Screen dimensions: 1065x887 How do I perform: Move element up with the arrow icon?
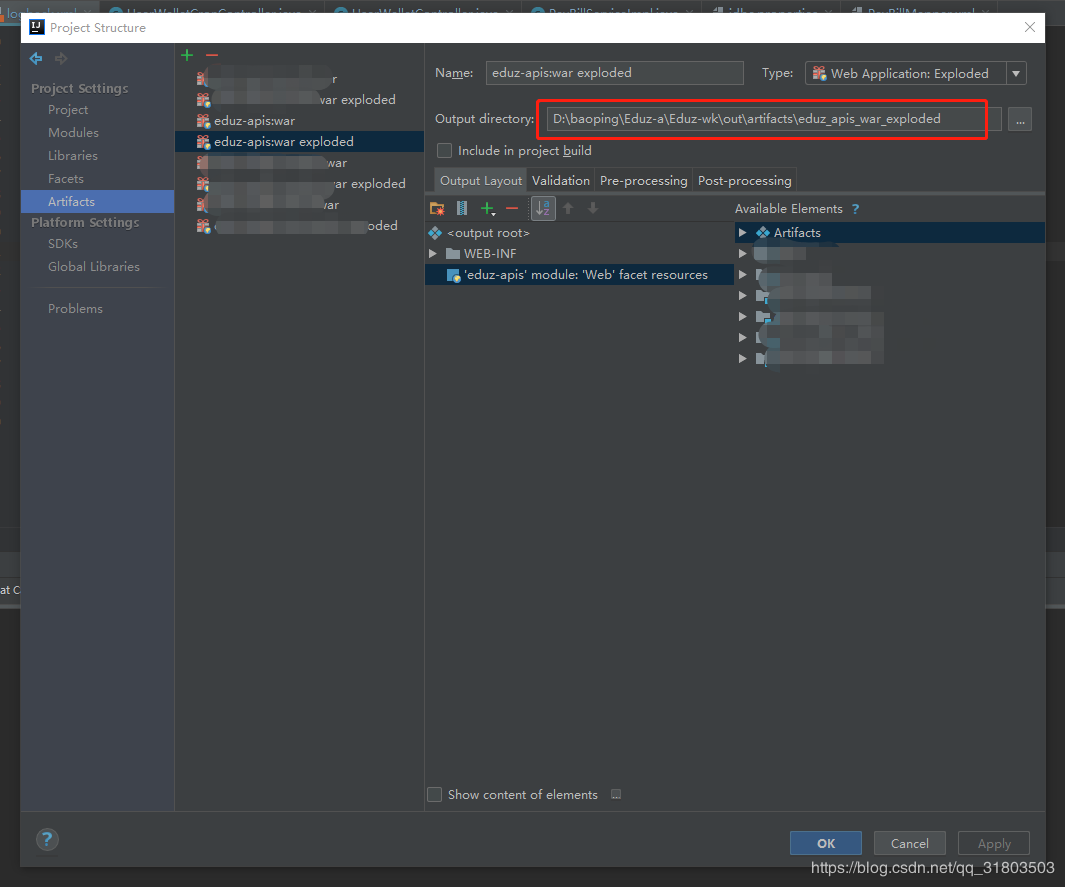tap(568, 208)
